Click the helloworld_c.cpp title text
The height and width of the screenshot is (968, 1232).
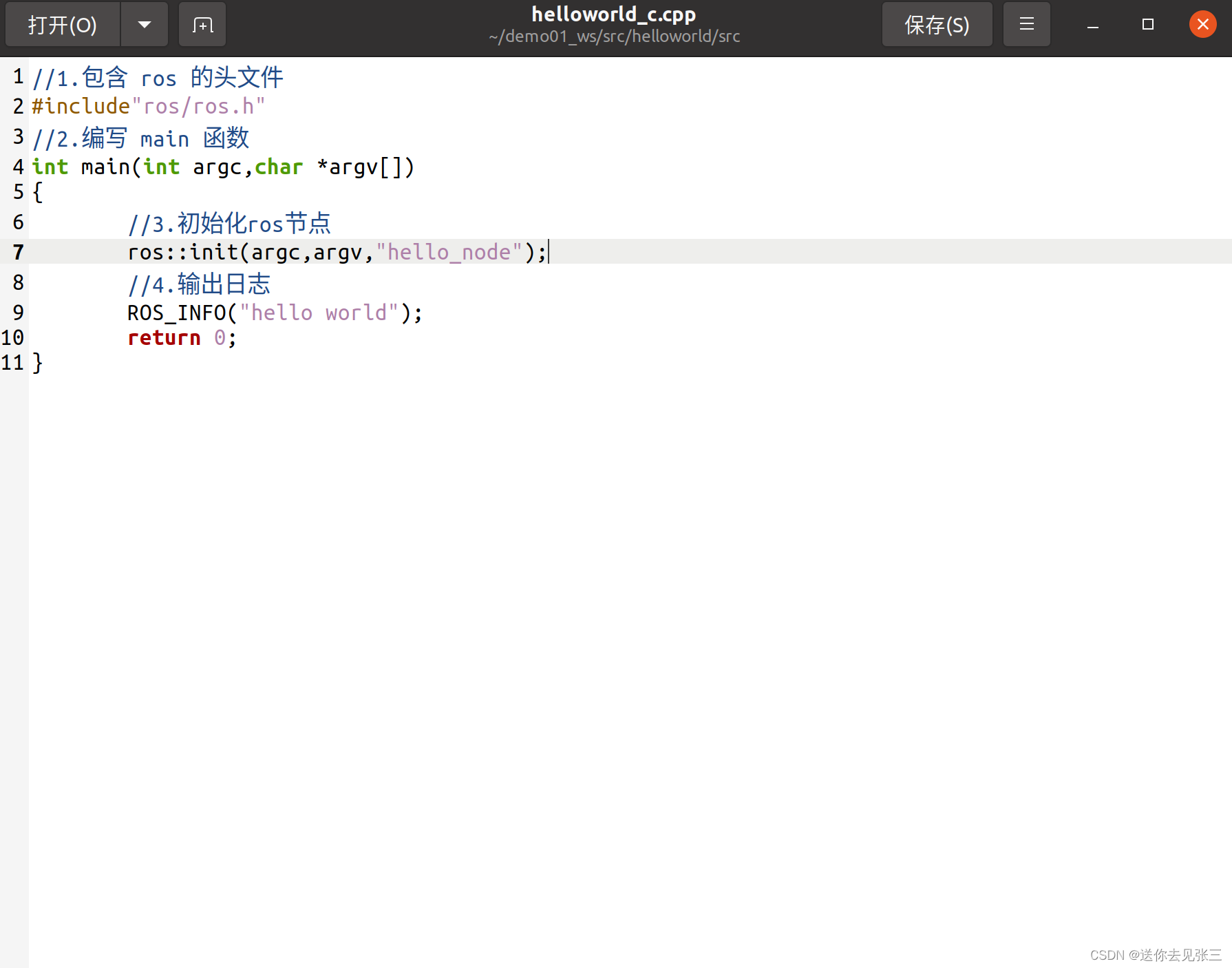pyautogui.click(x=614, y=14)
